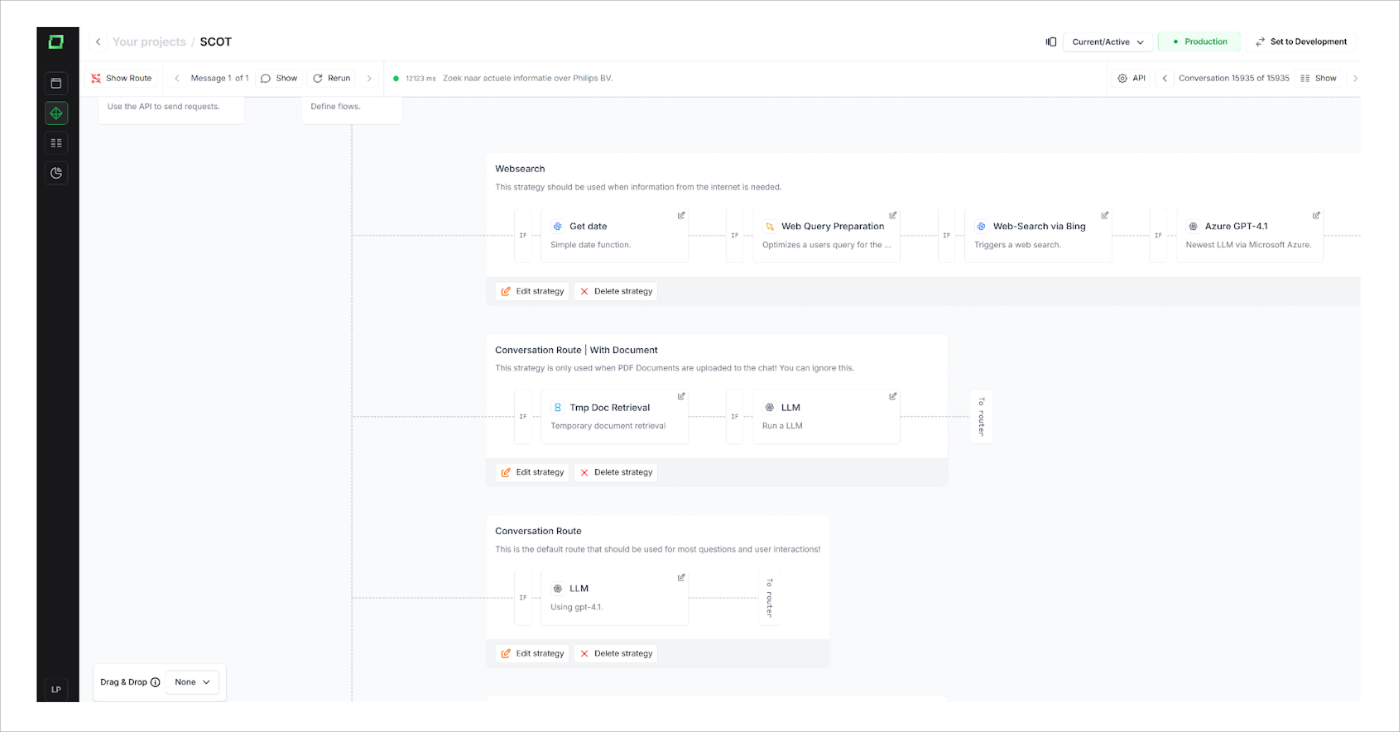Screen dimensions: 1400x732
Task: Go to previous message arrow
Action: [x=177, y=78]
